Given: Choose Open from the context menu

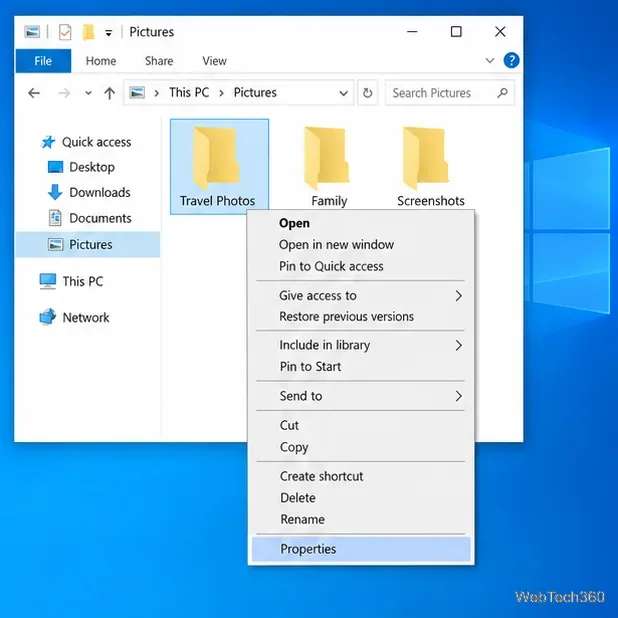Looking at the screenshot, I should tap(361, 223).
